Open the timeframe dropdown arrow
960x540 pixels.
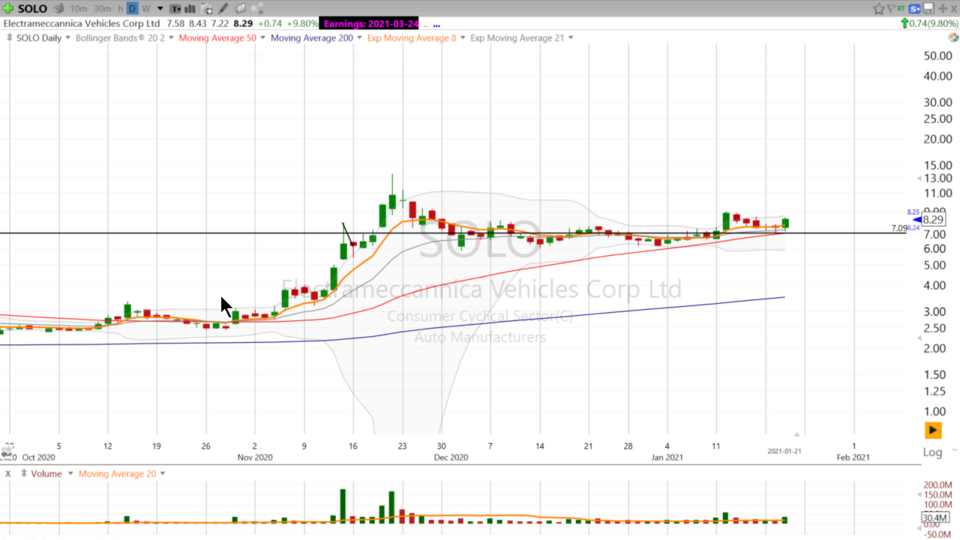[x=160, y=9]
